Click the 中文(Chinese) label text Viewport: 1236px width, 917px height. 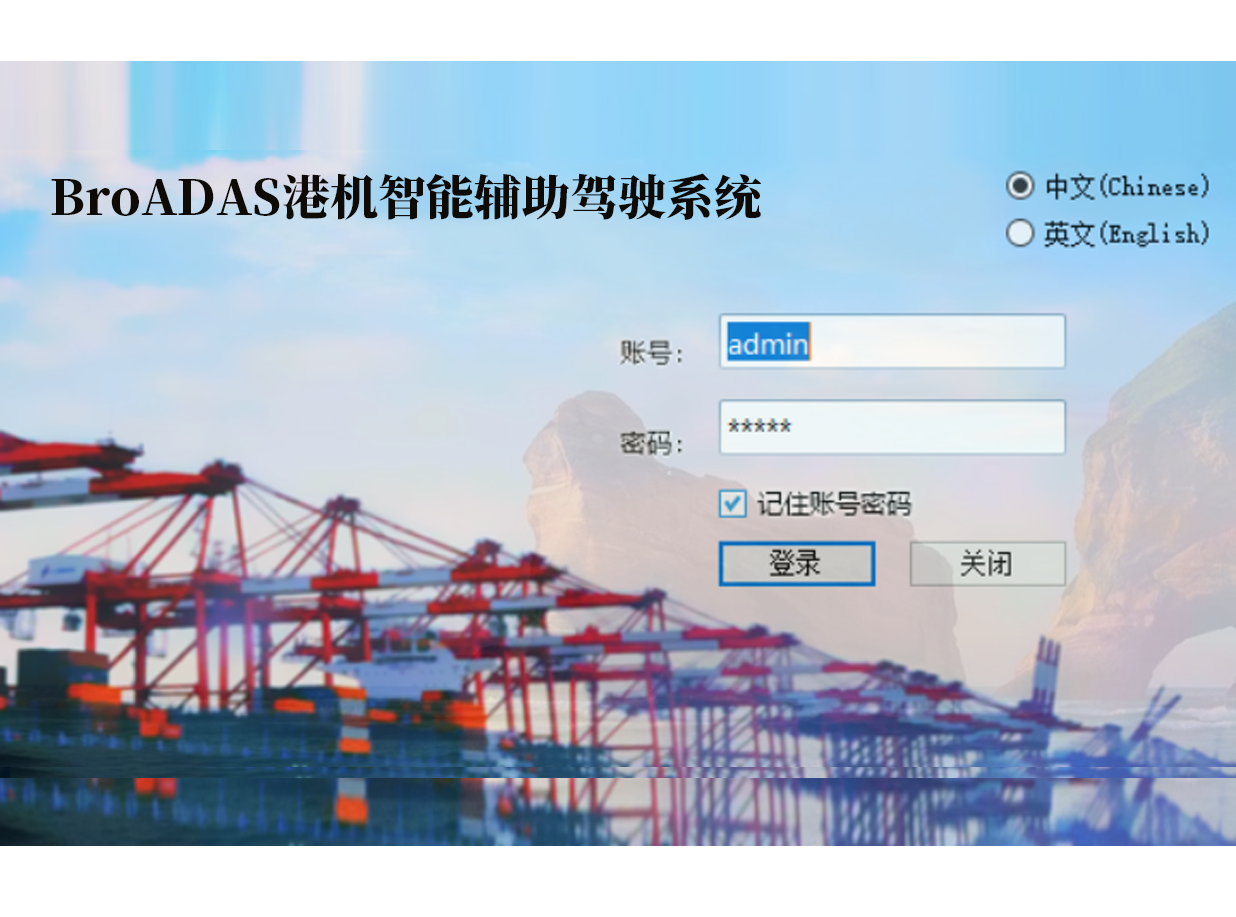(1127, 187)
